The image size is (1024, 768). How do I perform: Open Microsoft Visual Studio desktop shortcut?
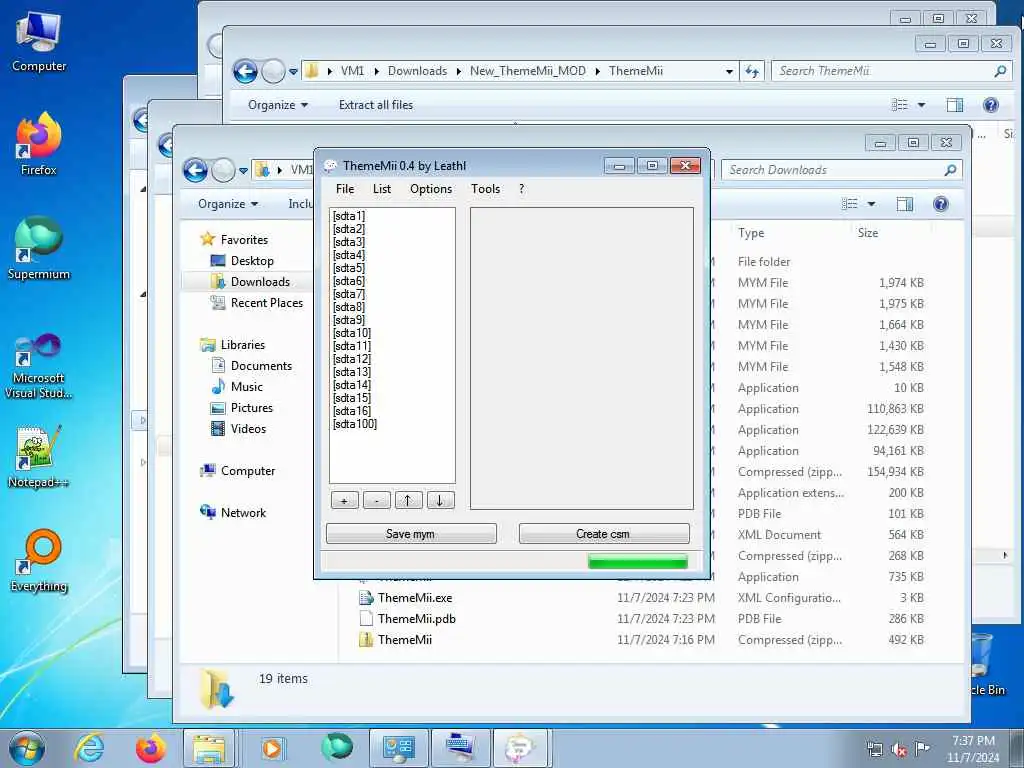point(39,366)
